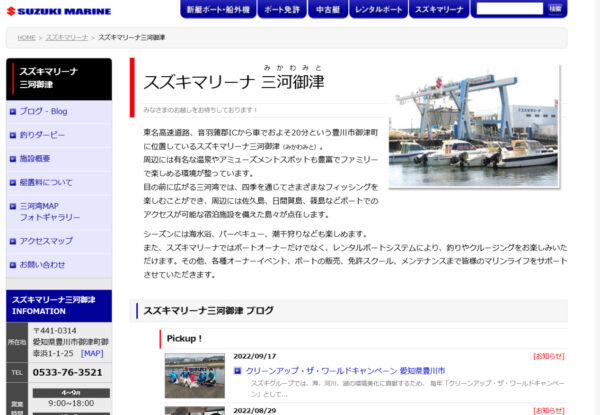Viewport: 600px width, 415px height.
Task: Open アクセスマップ sidebar link
Action: tap(46, 241)
